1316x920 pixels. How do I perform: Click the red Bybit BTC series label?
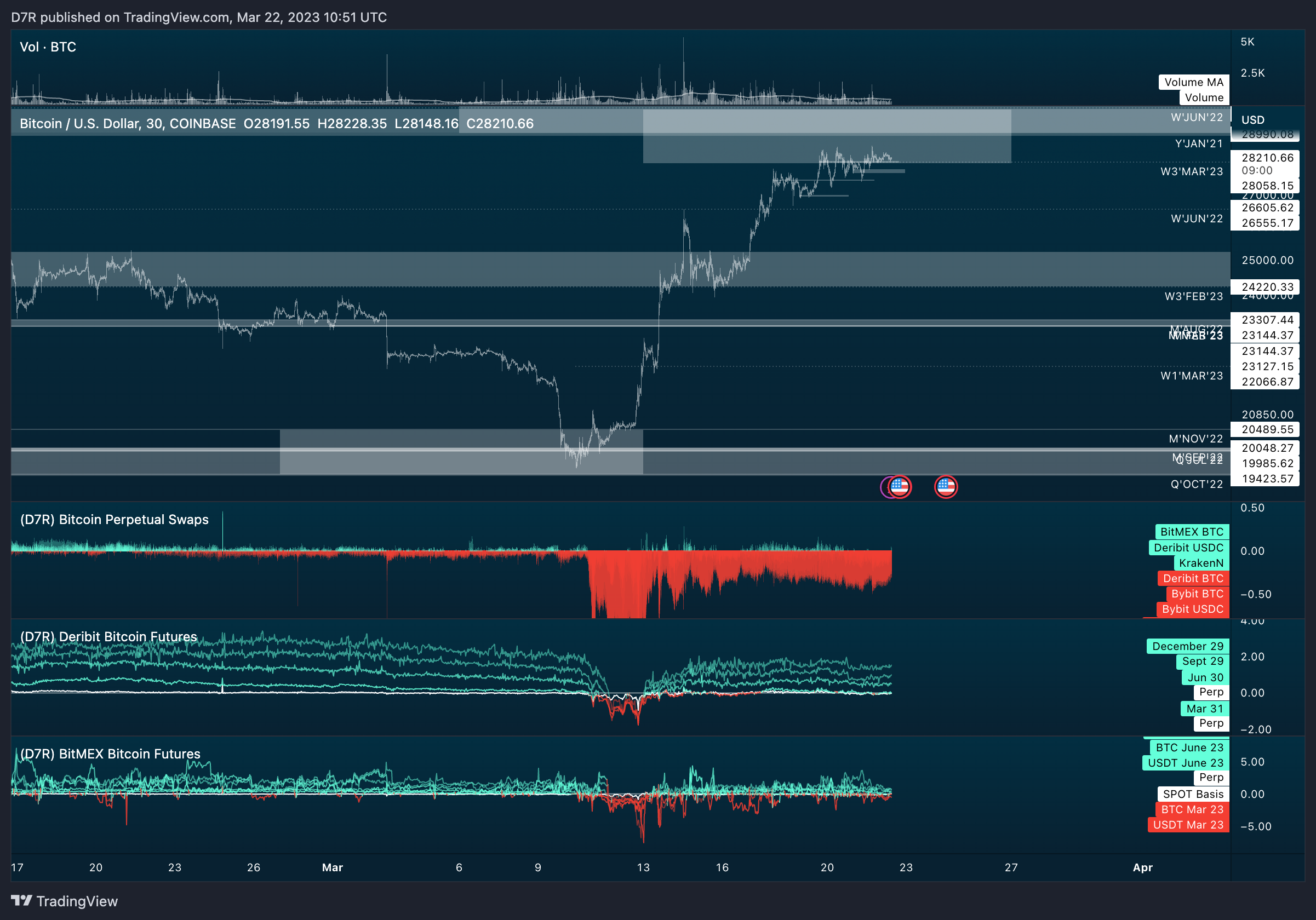pyautogui.click(x=1197, y=594)
